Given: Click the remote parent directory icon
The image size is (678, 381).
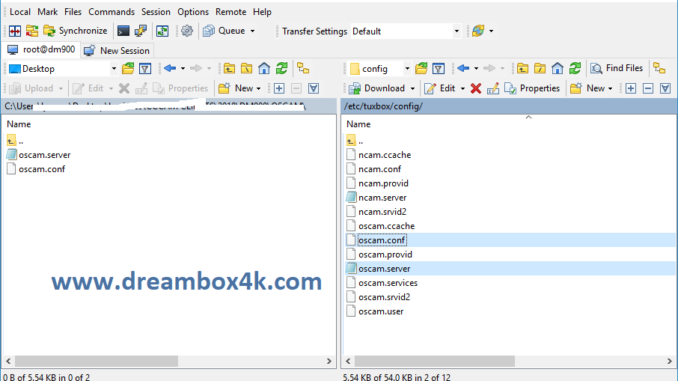Looking at the screenshot, I should (522, 68).
